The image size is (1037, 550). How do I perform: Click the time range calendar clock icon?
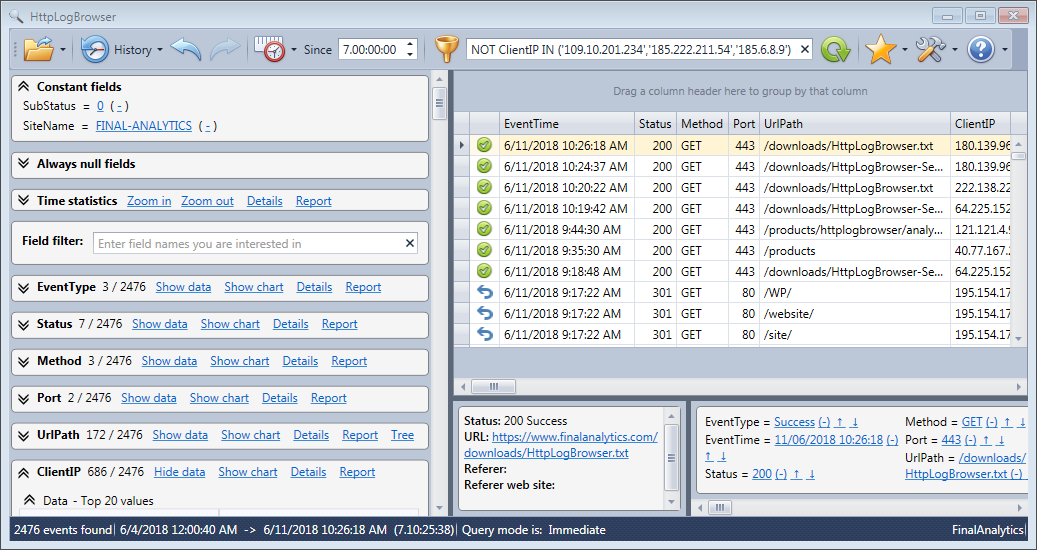coord(270,50)
